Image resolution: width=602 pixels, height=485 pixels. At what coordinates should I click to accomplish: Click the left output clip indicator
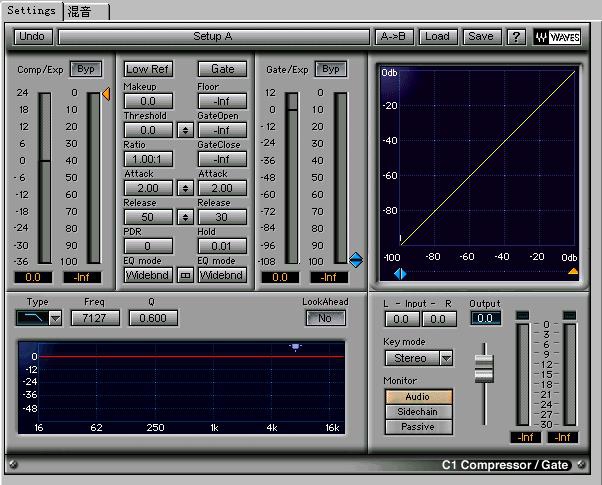(523, 315)
